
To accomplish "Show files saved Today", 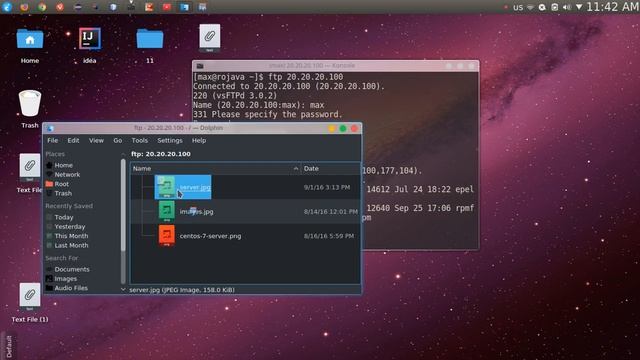I will click(64, 217).
